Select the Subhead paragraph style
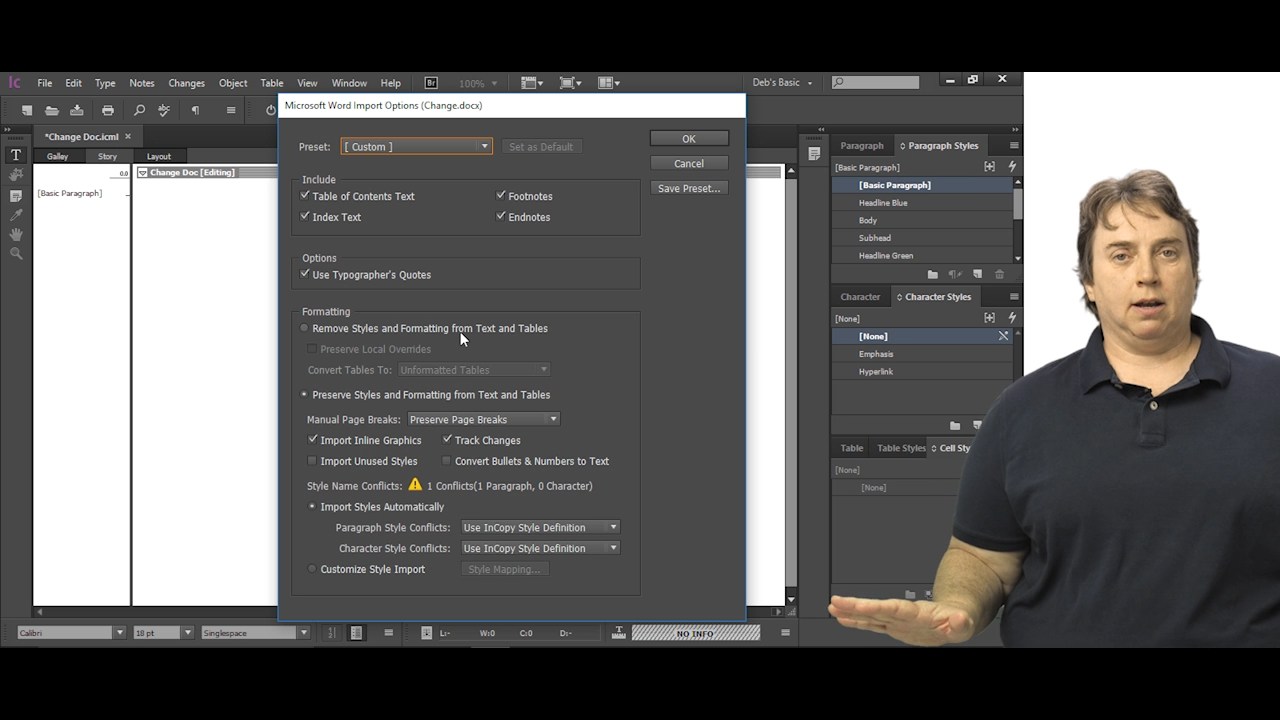Image resolution: width=1280 pixels, height=720 pixels. (922, 238)
